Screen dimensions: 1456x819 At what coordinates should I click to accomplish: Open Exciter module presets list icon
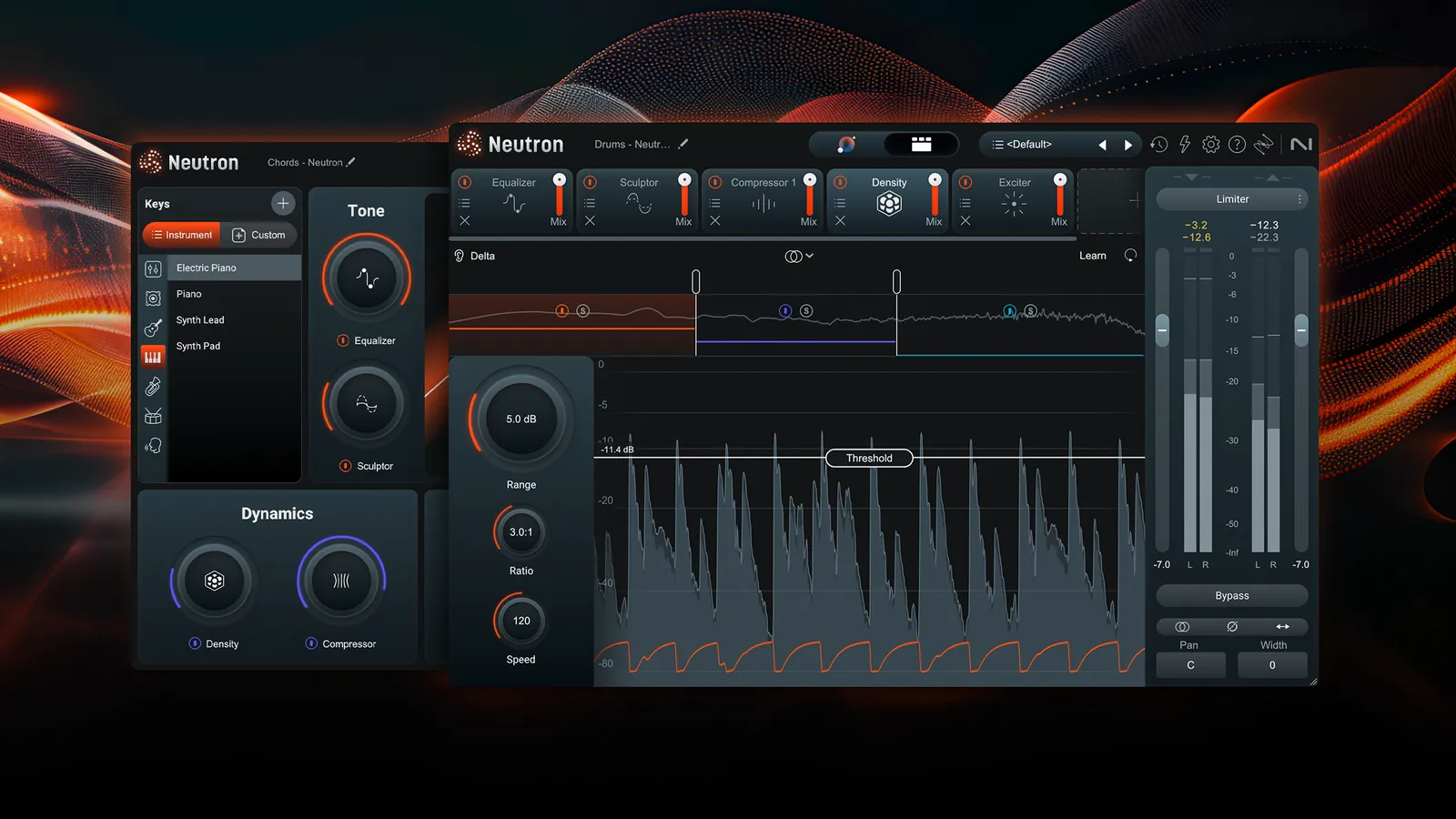click(x=966, y=203)
